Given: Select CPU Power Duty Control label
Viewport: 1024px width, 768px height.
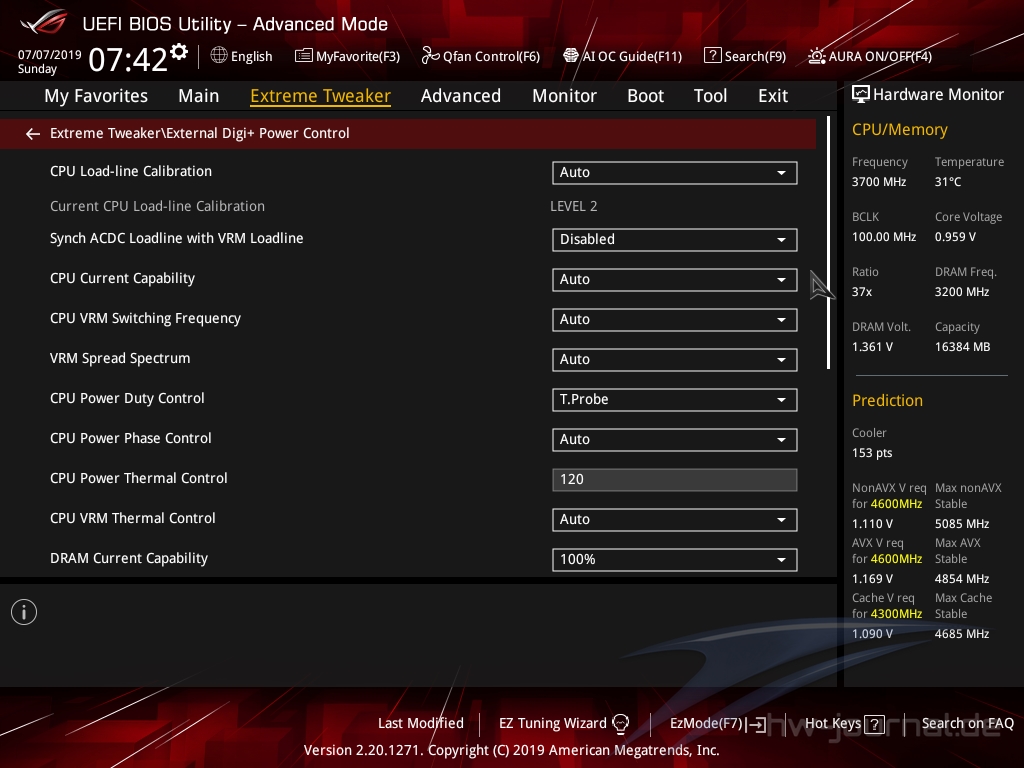Looking at the screenshot, I should (127, 398).
